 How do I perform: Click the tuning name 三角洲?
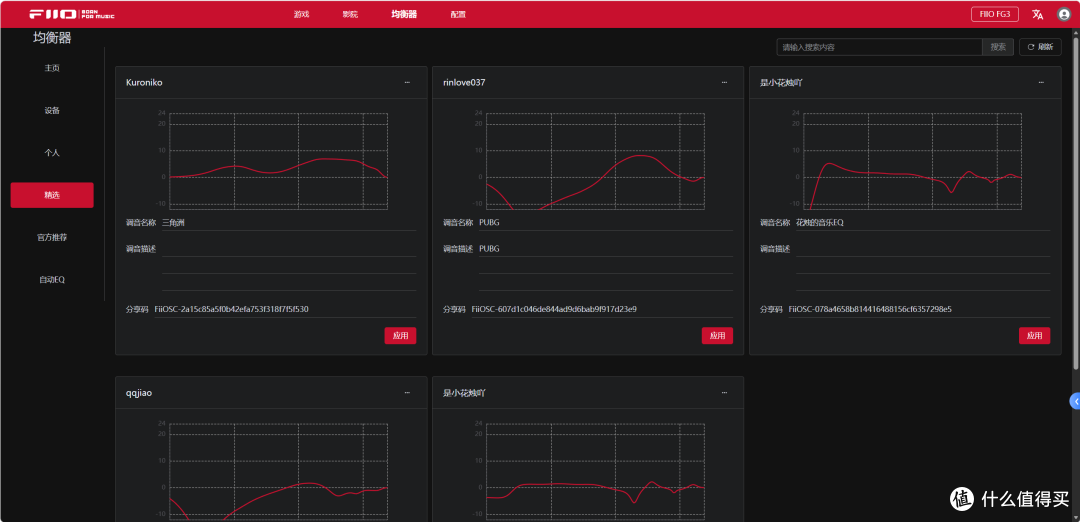(173, 222)
